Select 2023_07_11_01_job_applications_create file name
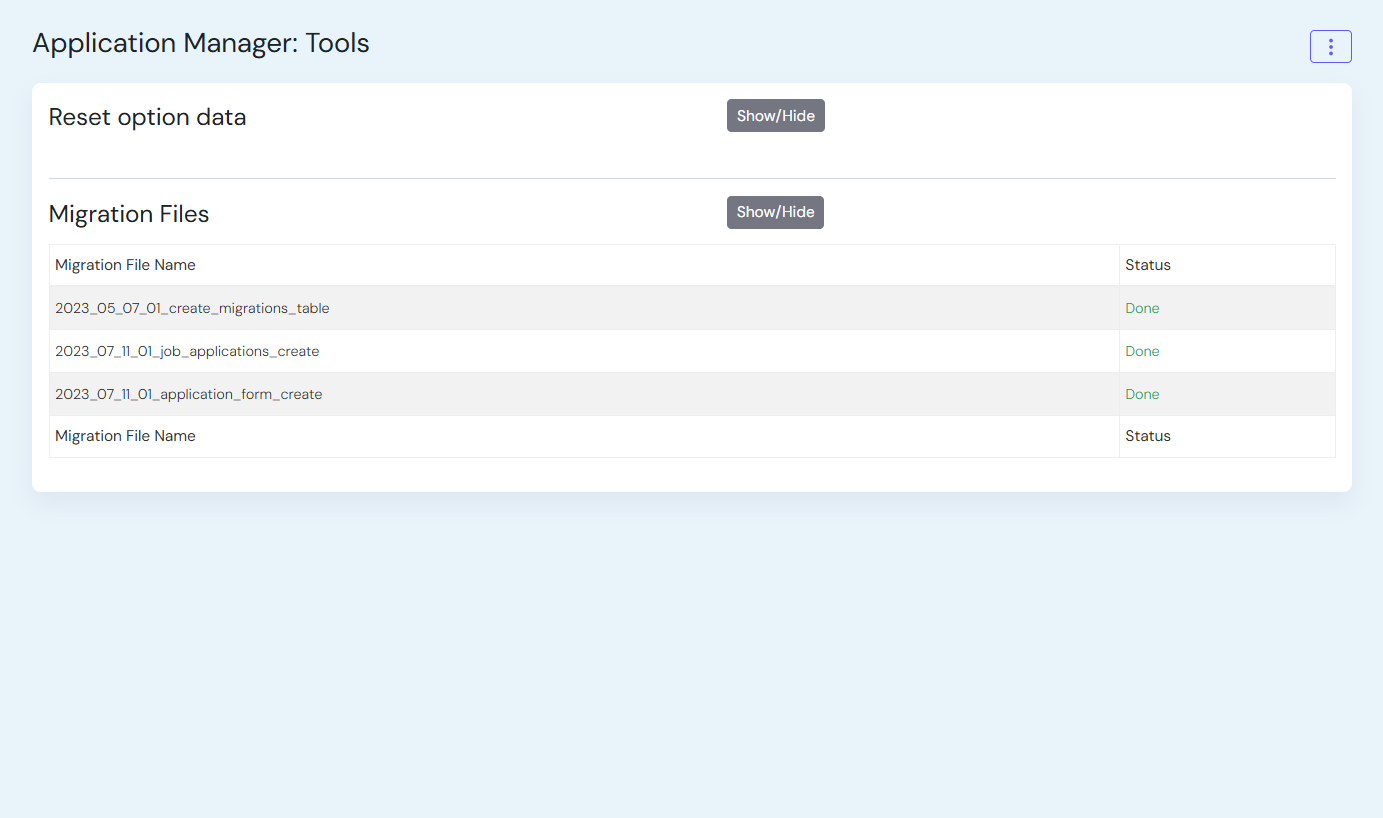The width and height of the screenshot is (1383, 818). click(x=187, y=351)
